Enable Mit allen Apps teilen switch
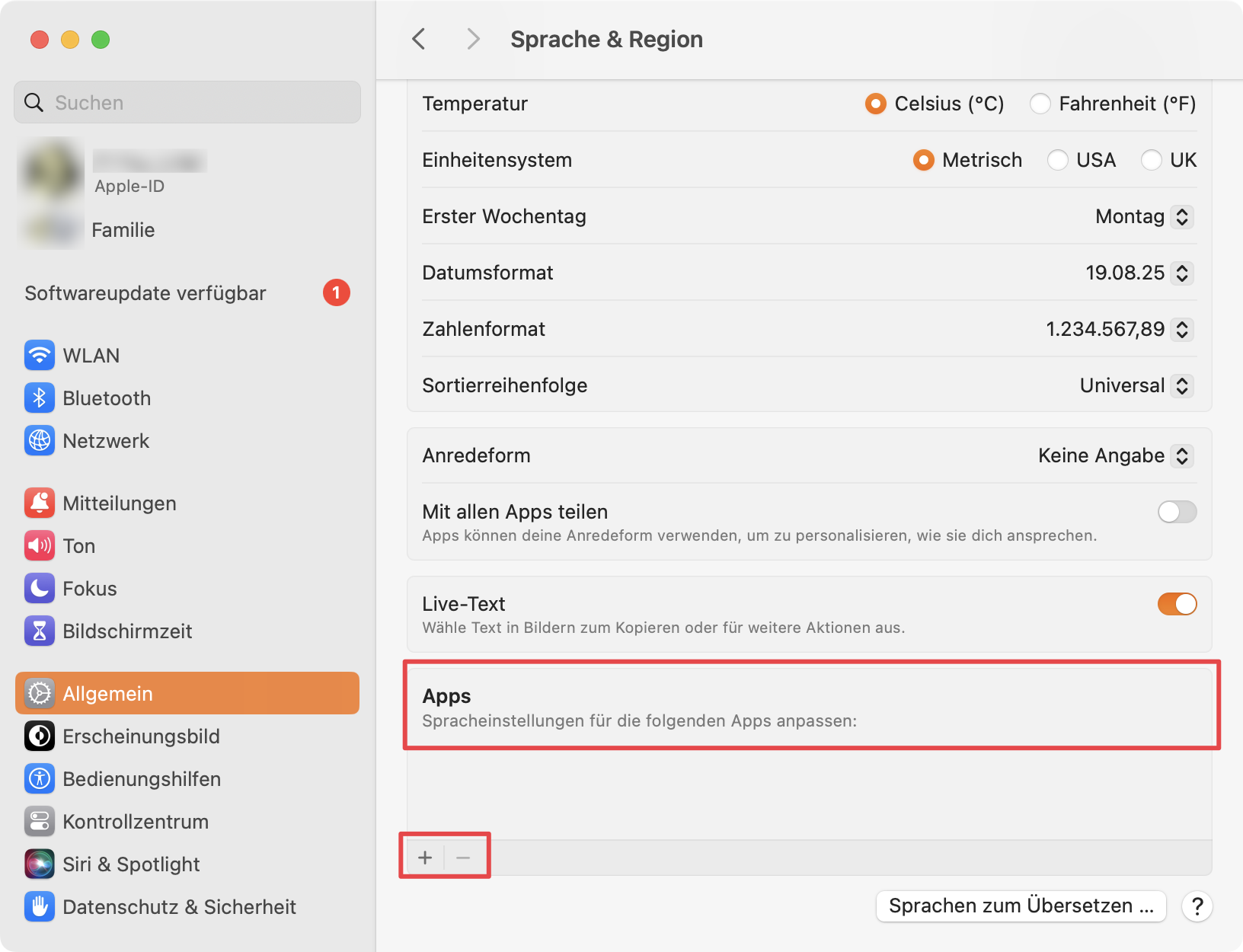1243x952 pixels. [x=1177, y=512]
